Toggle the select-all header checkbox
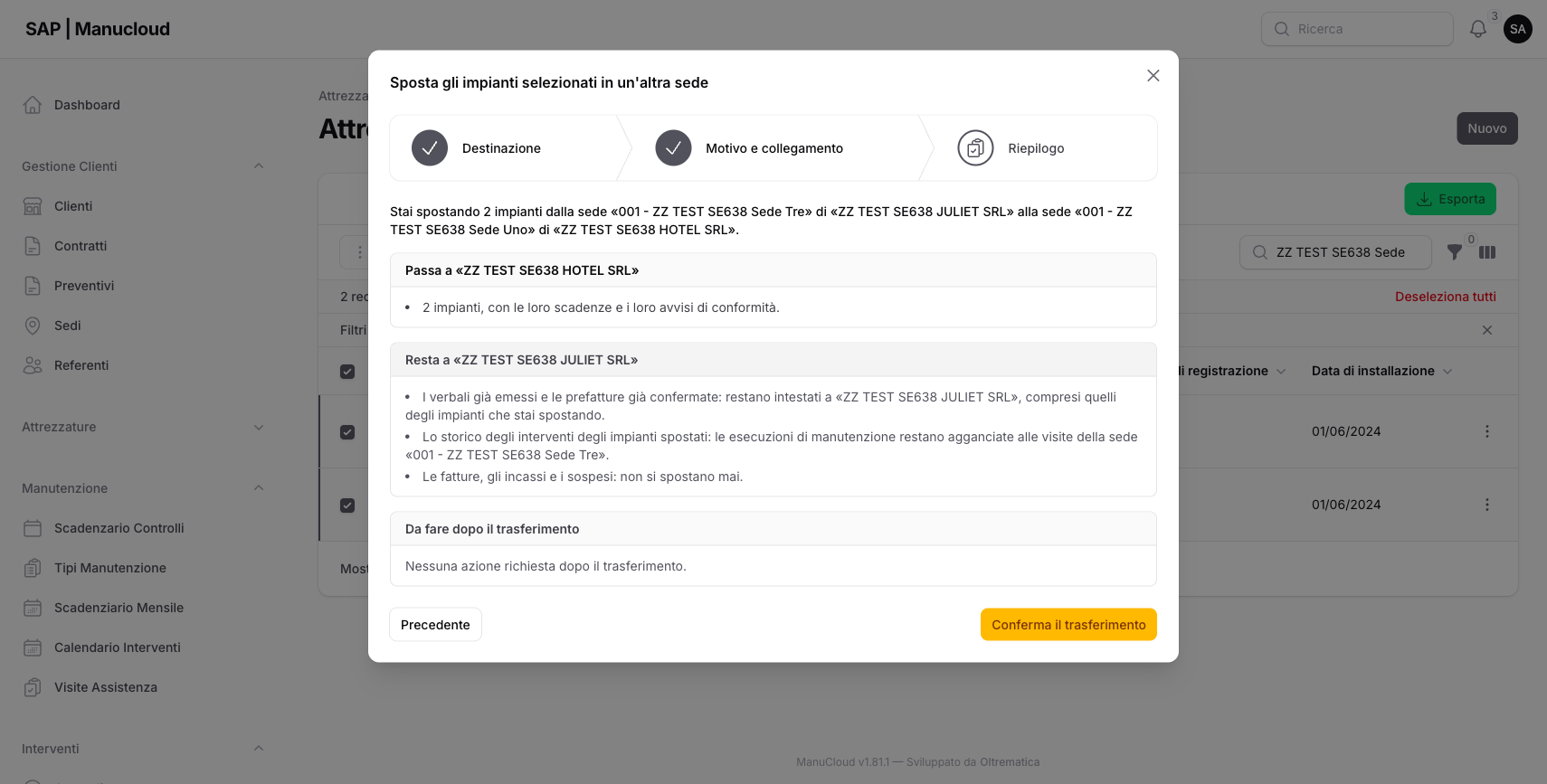The height and width of the screenshot is (784, 1547). click(x=347, y=372)
